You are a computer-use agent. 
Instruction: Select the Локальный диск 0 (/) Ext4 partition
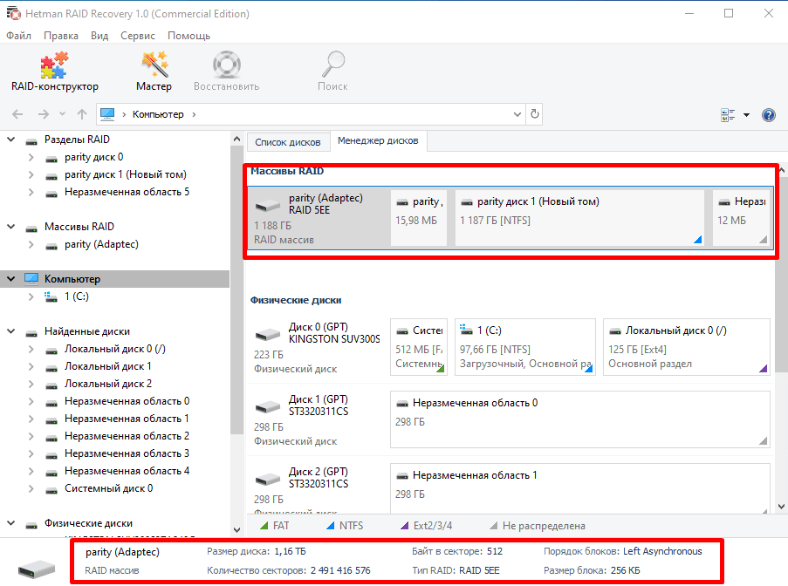point(686,347)
